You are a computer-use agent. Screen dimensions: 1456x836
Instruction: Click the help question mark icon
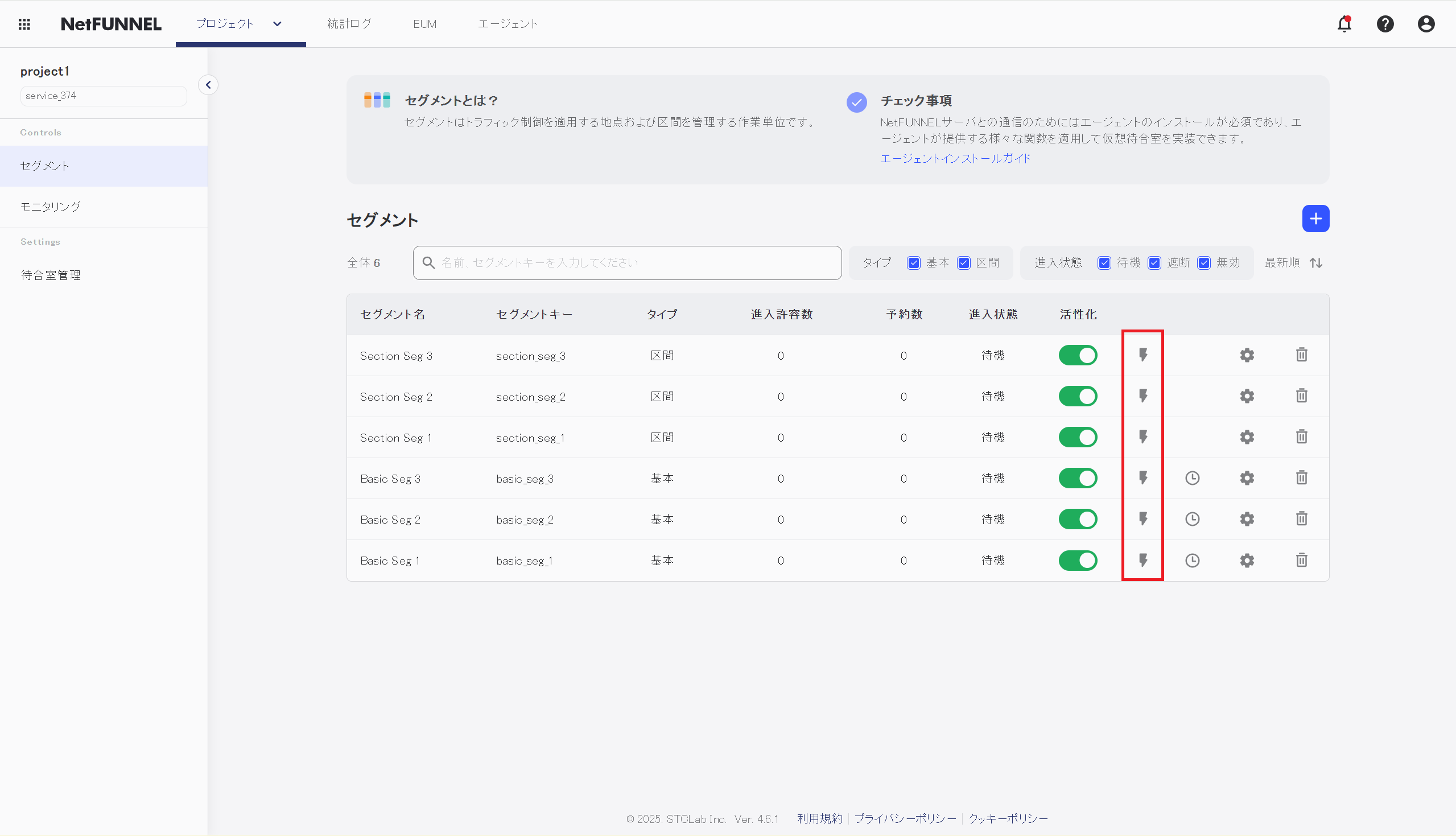tap(1385, 23)
